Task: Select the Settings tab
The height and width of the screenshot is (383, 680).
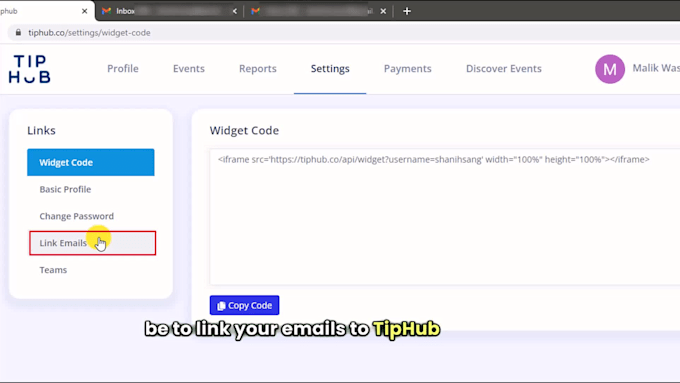Action: coord(330,69)
